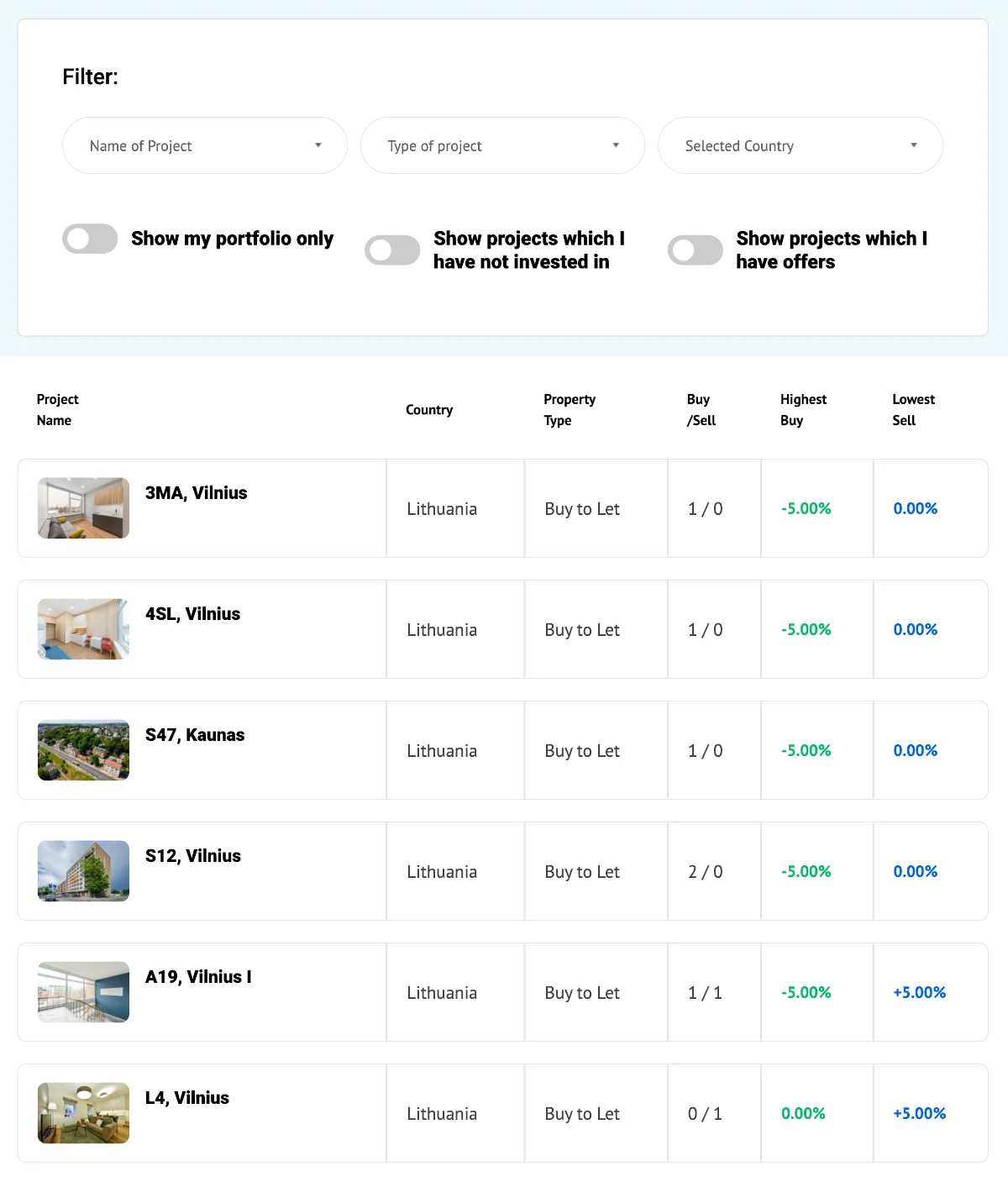
Task: Select the -5.00% Highest Buy for S47, Kaunas
Action: [806, 750]
